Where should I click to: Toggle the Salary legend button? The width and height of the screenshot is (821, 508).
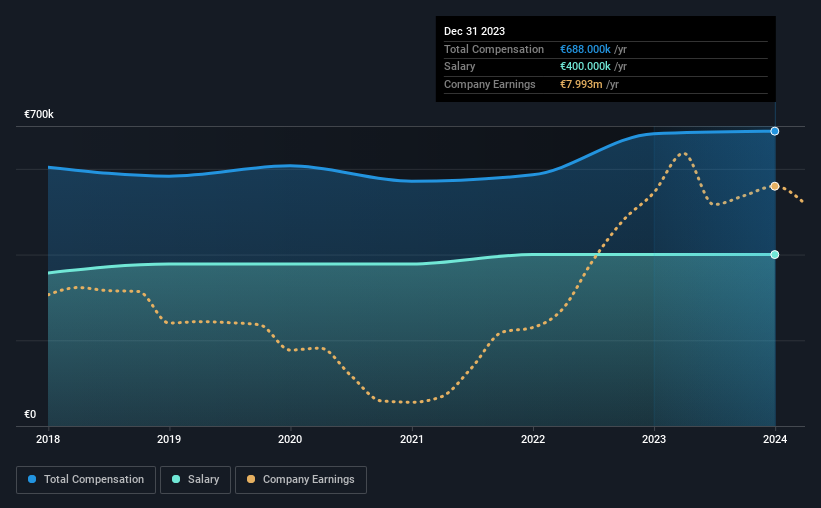point(195,480)
